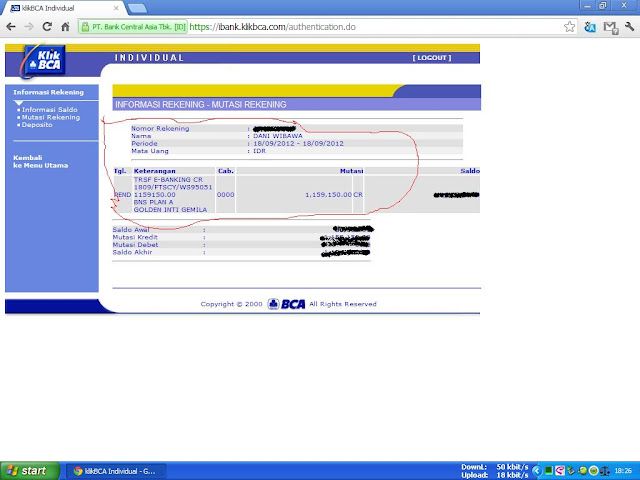Click the KlikBCA logo
The image size is (640, 480).
pos(44,60)
